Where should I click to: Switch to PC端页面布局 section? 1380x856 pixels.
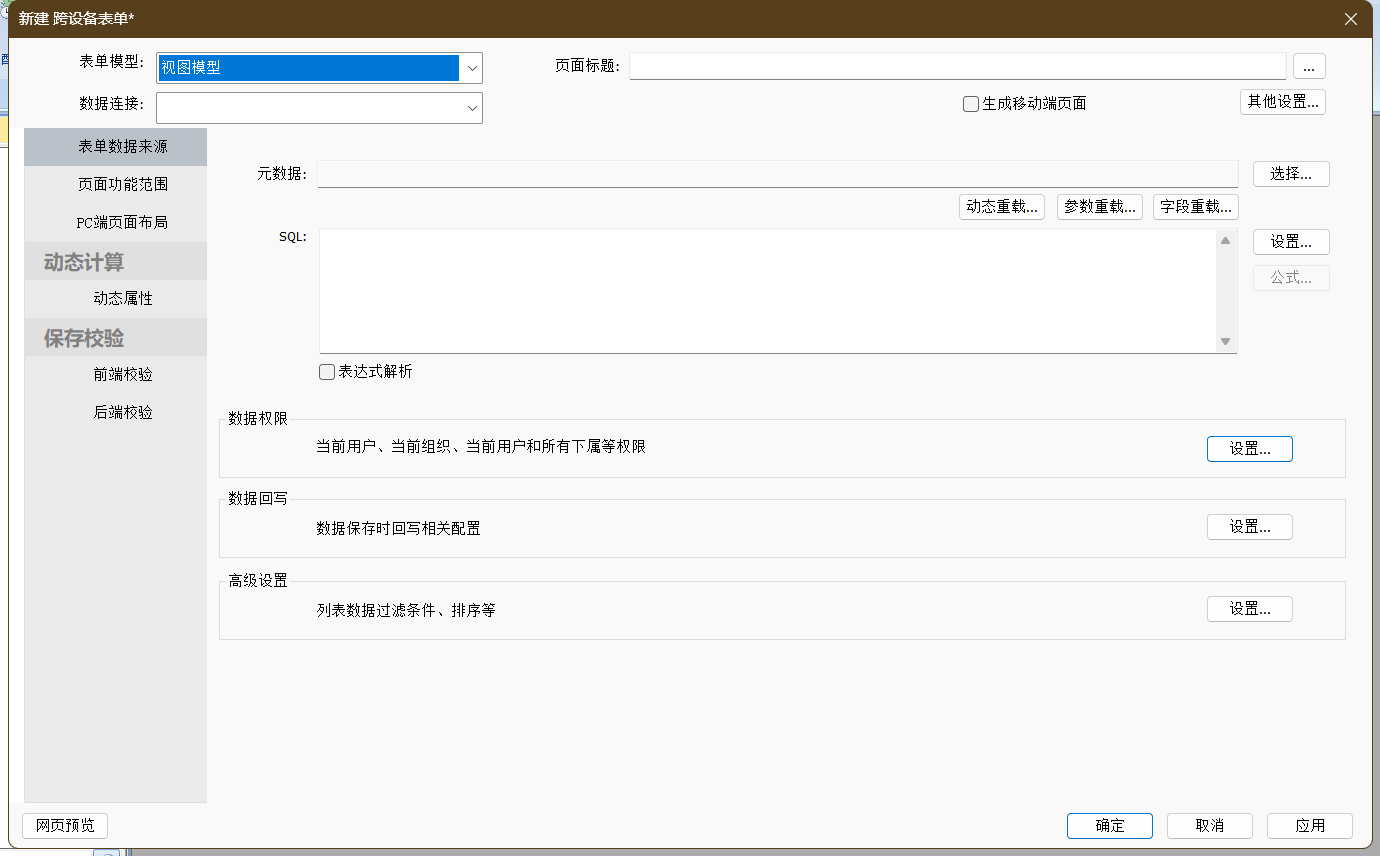[123, 223]
